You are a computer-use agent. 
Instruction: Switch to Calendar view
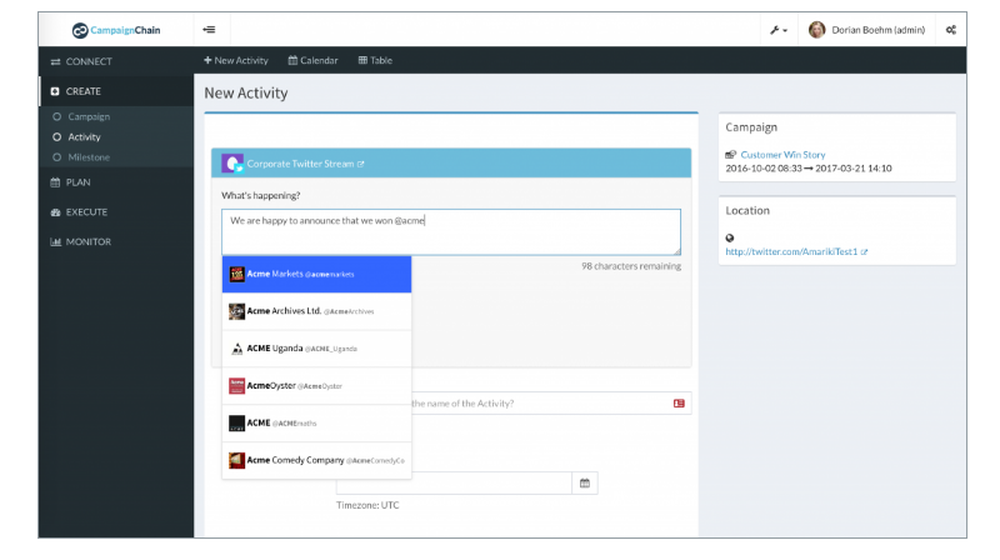(x=313, y=61)
